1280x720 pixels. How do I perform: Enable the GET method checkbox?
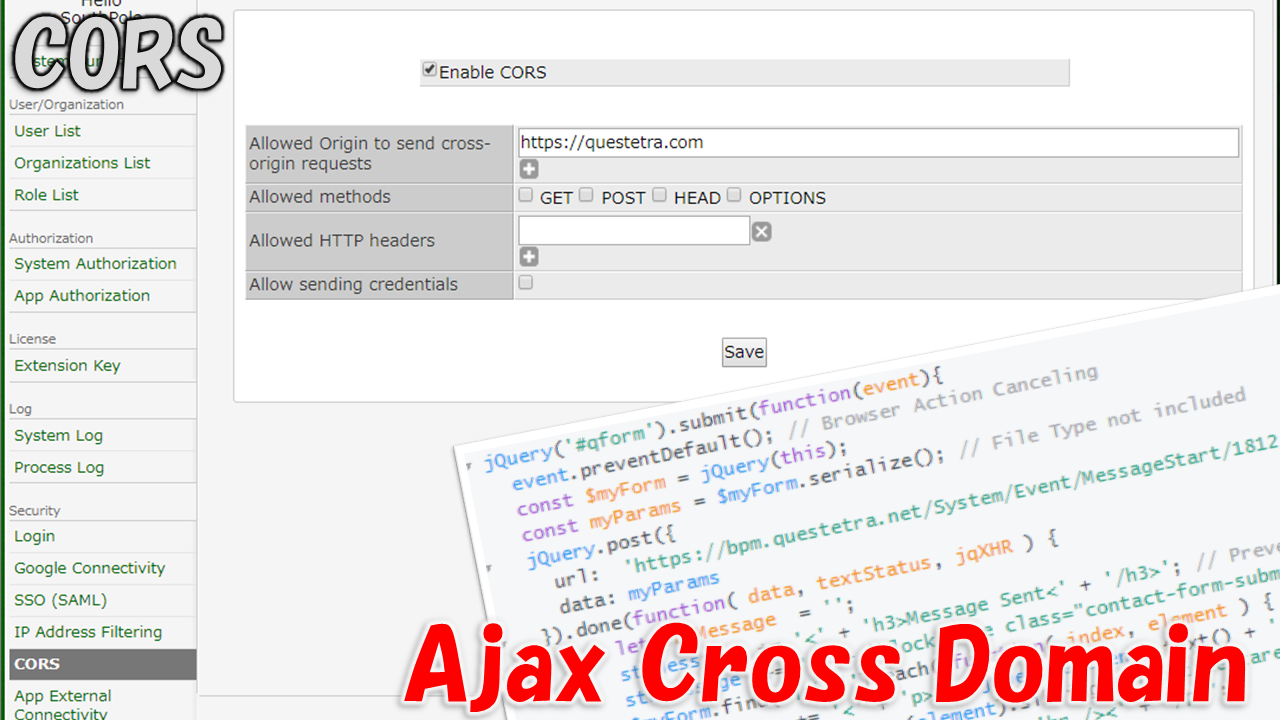[x=526, y=196]
